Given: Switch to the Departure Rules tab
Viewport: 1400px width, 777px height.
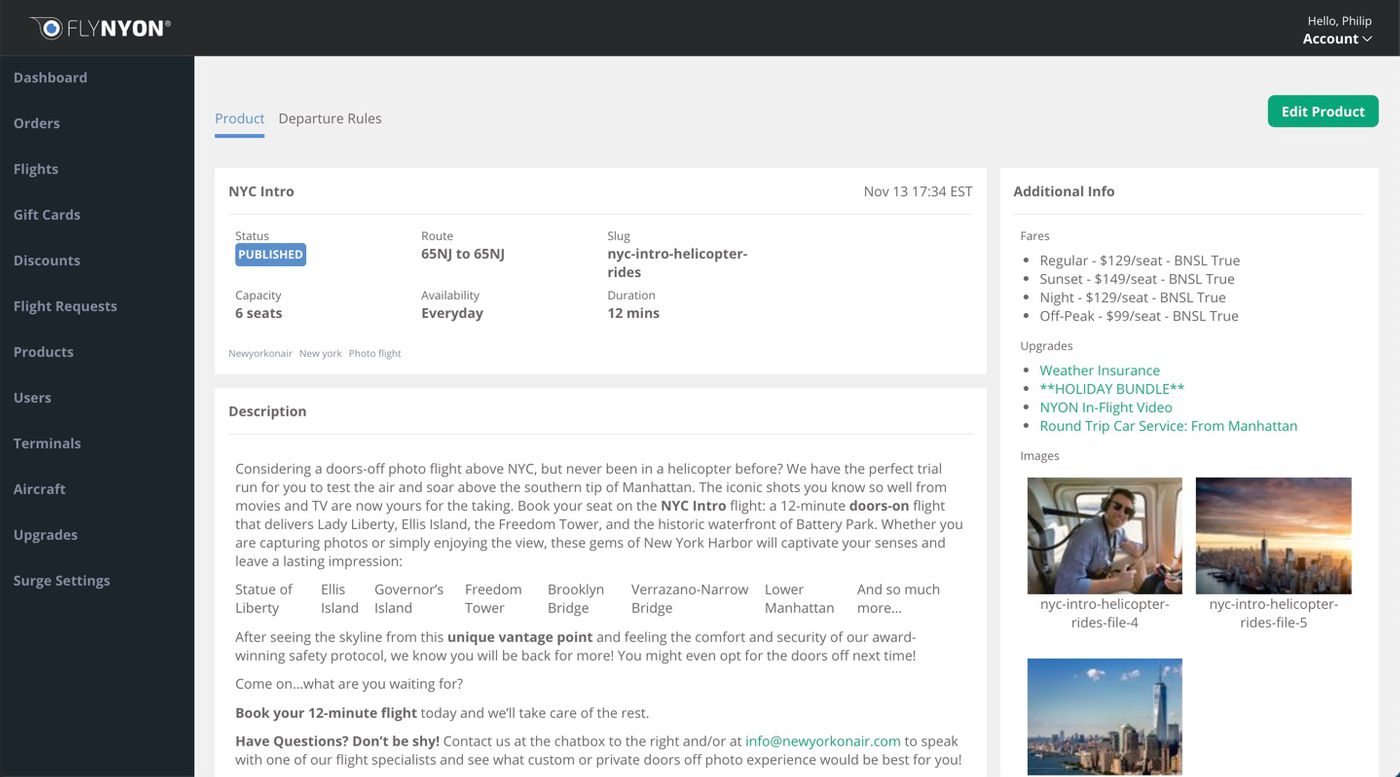Looking at the screenshot, I should point(330,118).
